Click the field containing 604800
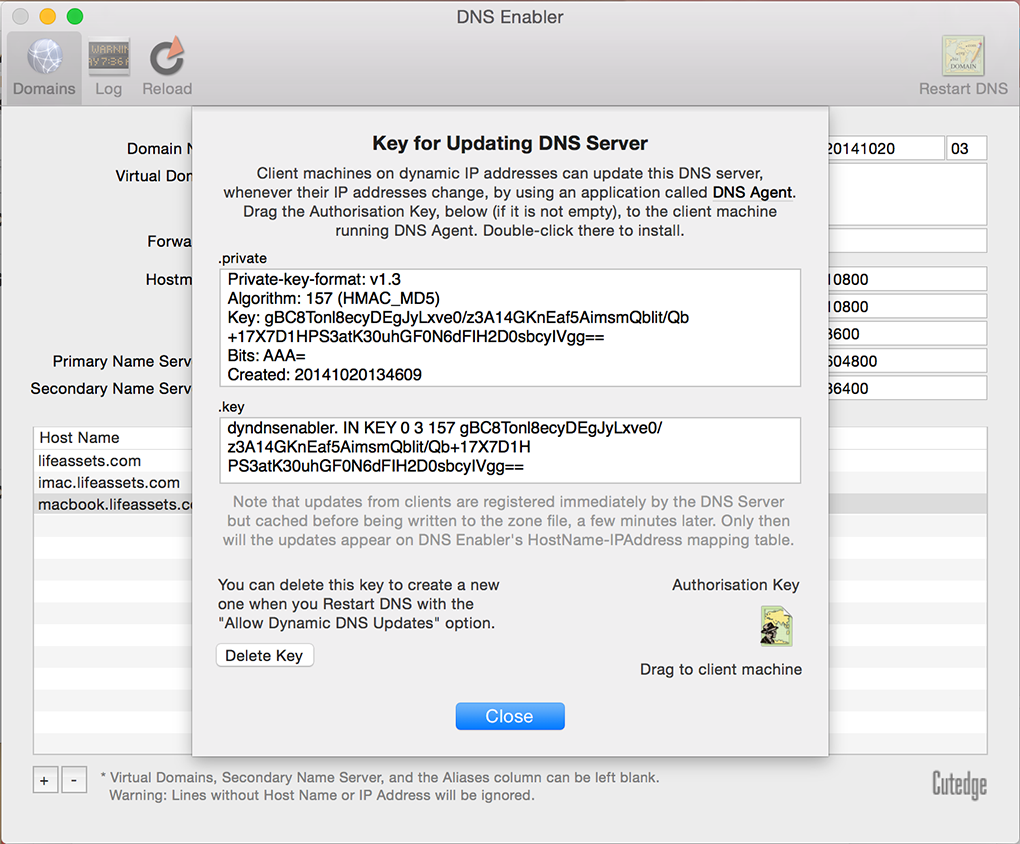Screen dimensions: 1020x844 point(906,361)
